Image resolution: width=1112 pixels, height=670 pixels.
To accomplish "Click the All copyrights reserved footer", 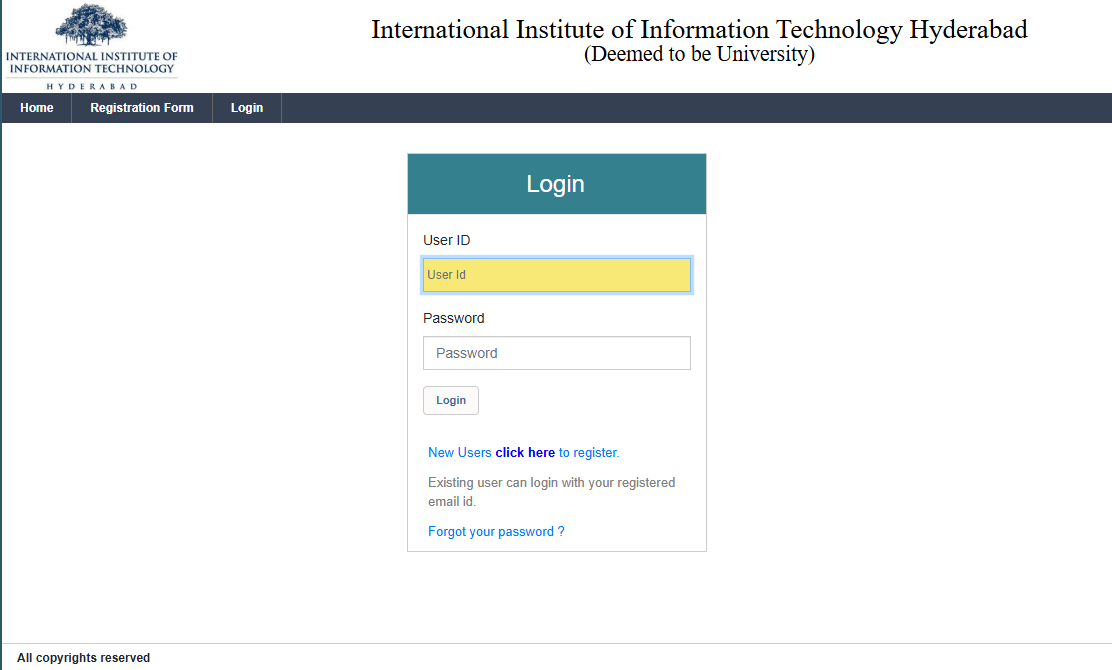I will click(83, 657).
